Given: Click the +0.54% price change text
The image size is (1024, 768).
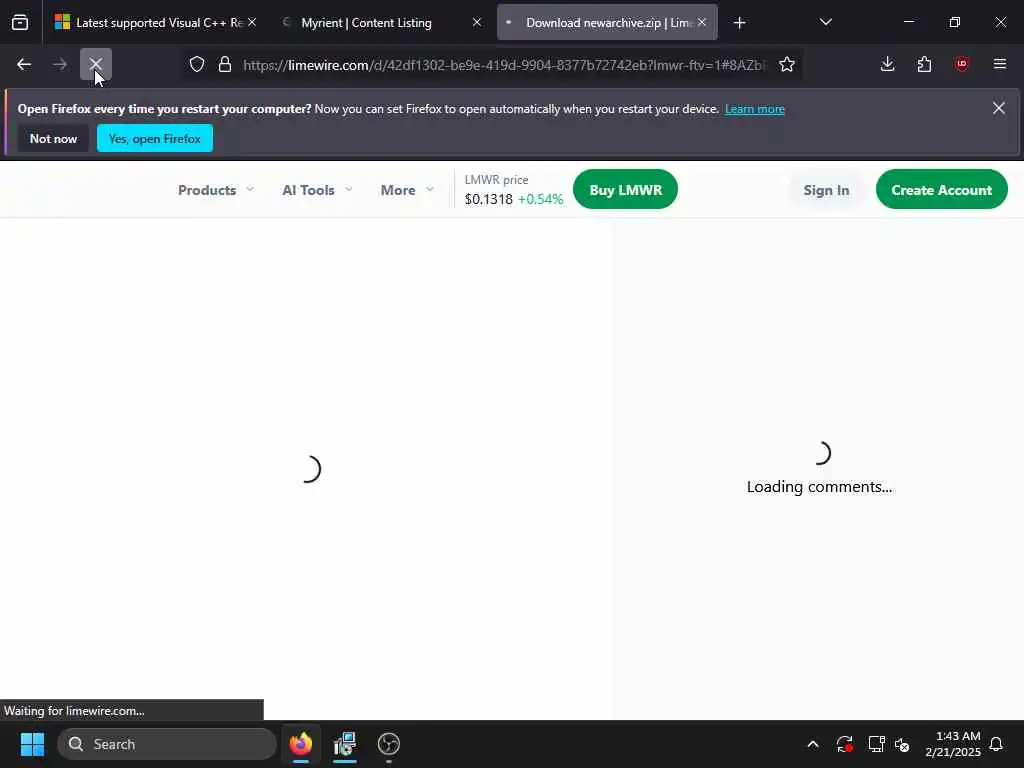Looking at the screenshot, I should 540,199.
